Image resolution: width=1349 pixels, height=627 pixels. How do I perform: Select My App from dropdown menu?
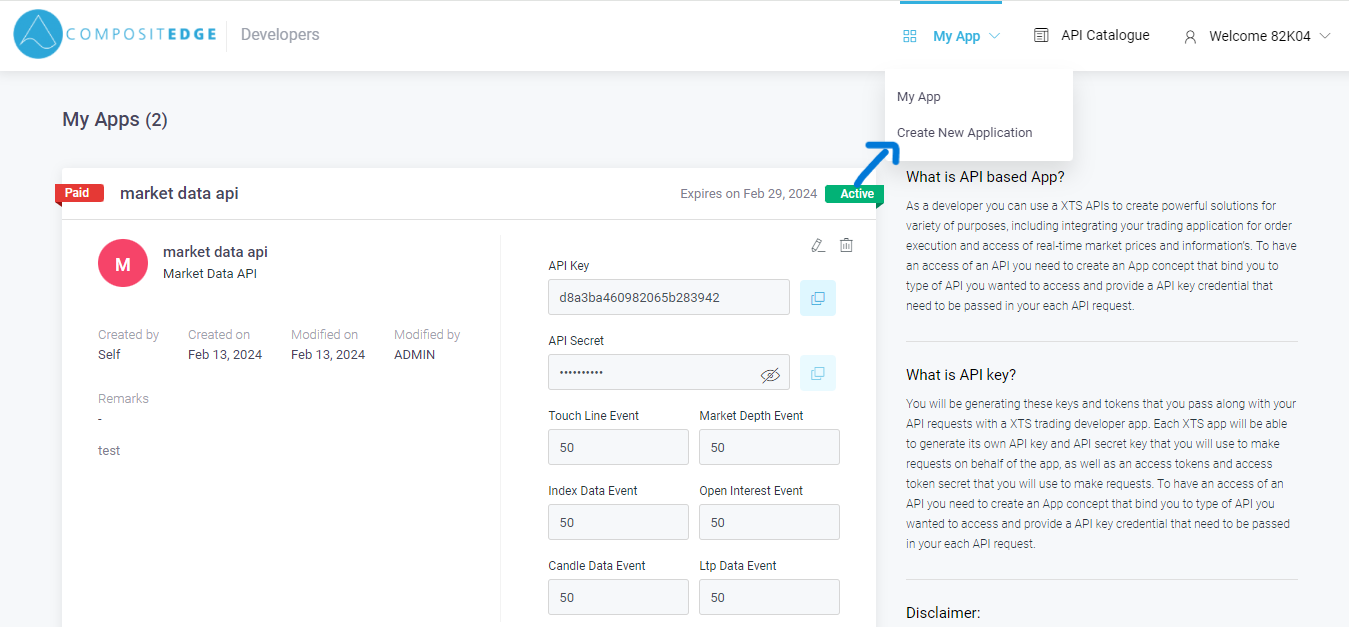(x=918, y=97)
